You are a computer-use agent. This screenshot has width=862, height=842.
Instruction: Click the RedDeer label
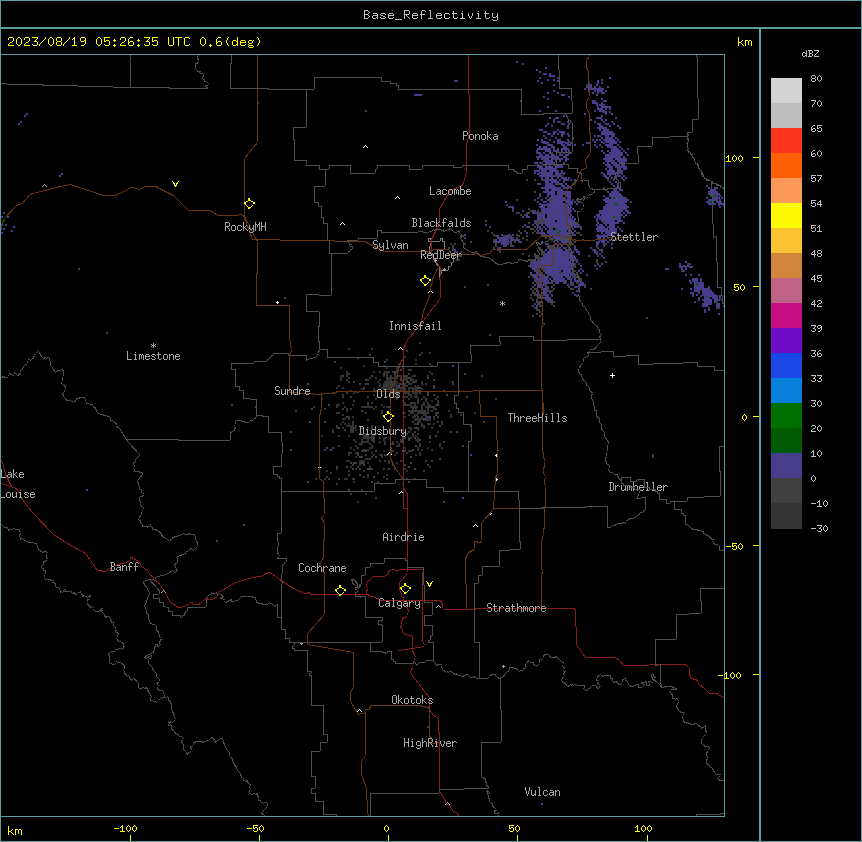440,255
